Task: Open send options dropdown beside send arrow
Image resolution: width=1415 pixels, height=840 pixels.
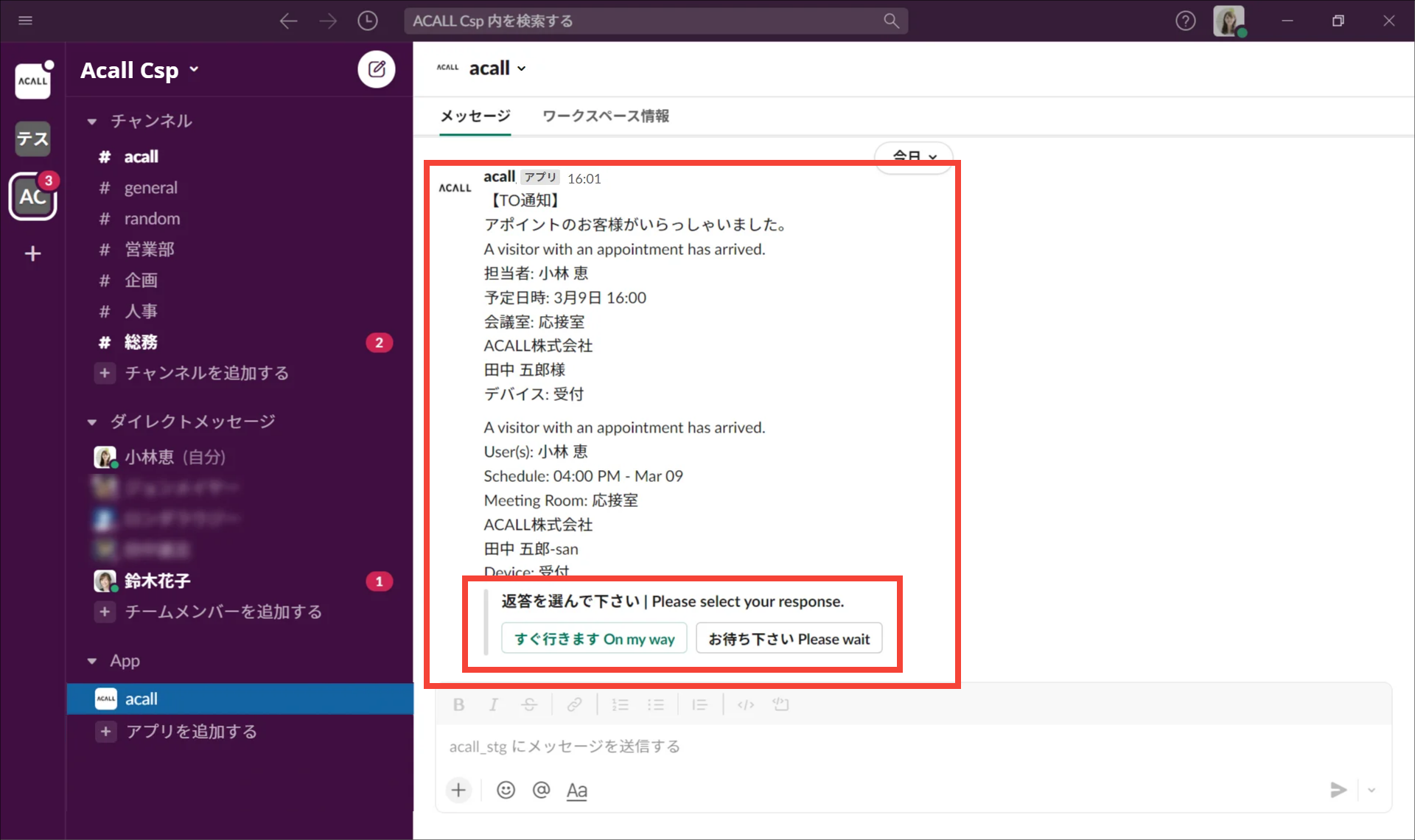Action: pyautogui.click(x=1372, y=790)
